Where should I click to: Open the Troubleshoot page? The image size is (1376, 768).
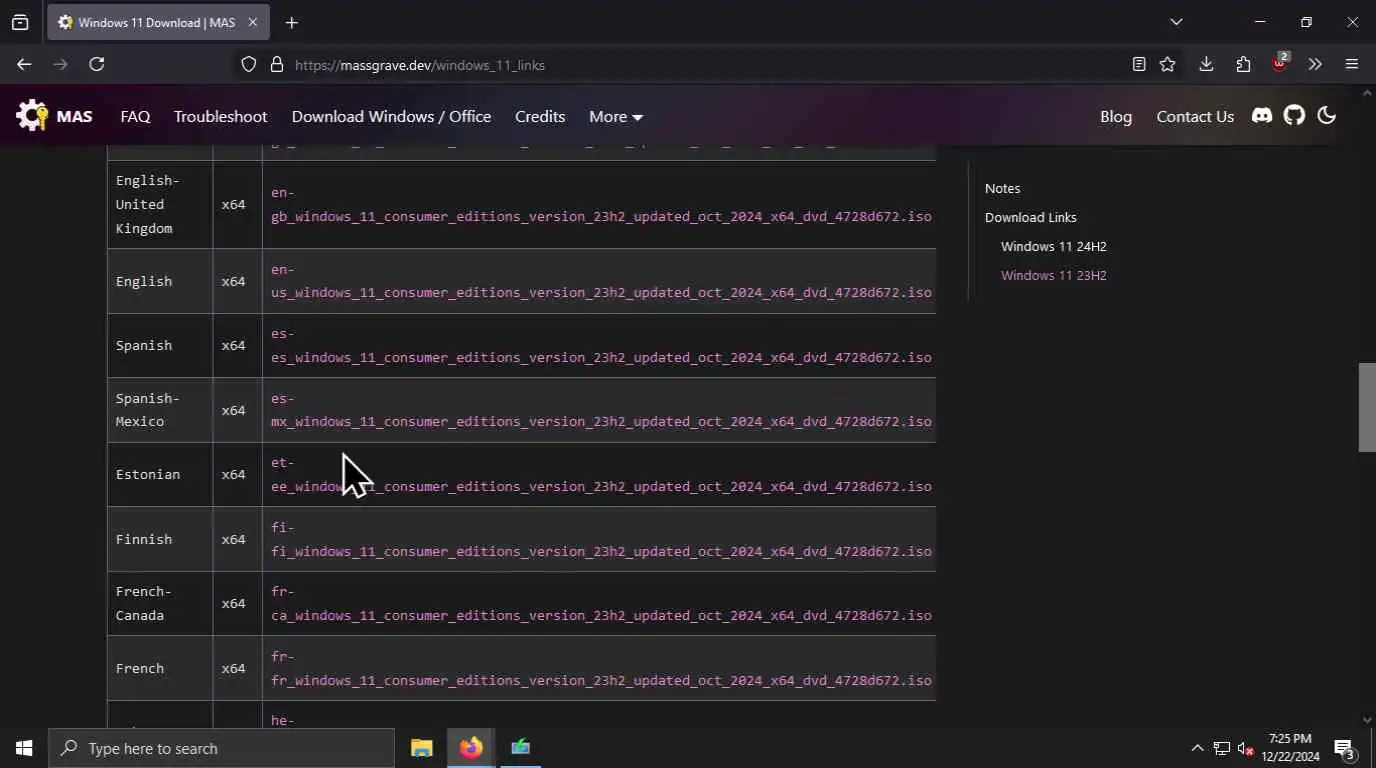click(221, 116)
